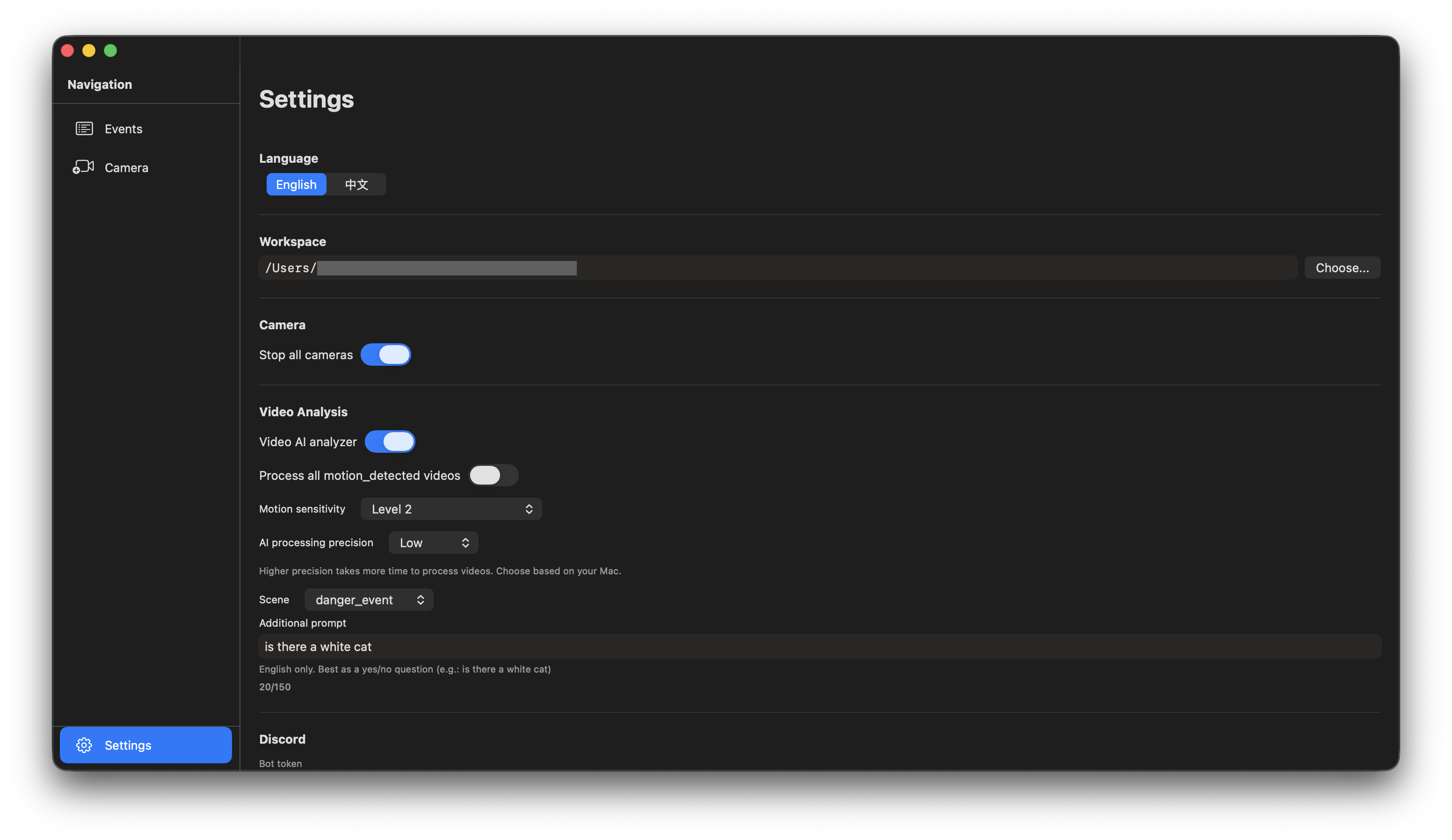Switch language to 中文
Image resolution: width=1452 pixels, height=840 pixels.
356,184
